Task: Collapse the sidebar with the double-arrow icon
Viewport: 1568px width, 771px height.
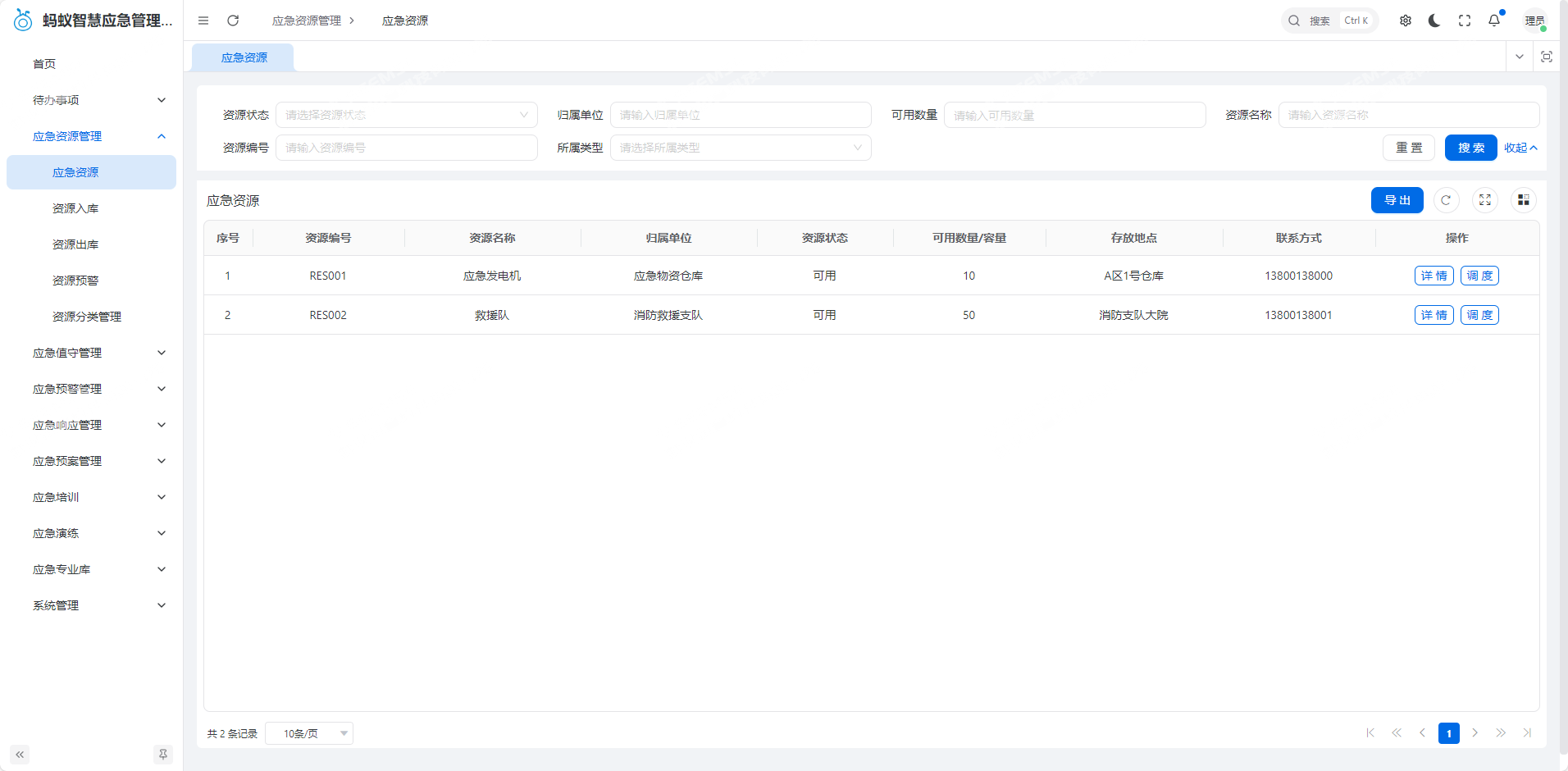Action: coord(20,755)
